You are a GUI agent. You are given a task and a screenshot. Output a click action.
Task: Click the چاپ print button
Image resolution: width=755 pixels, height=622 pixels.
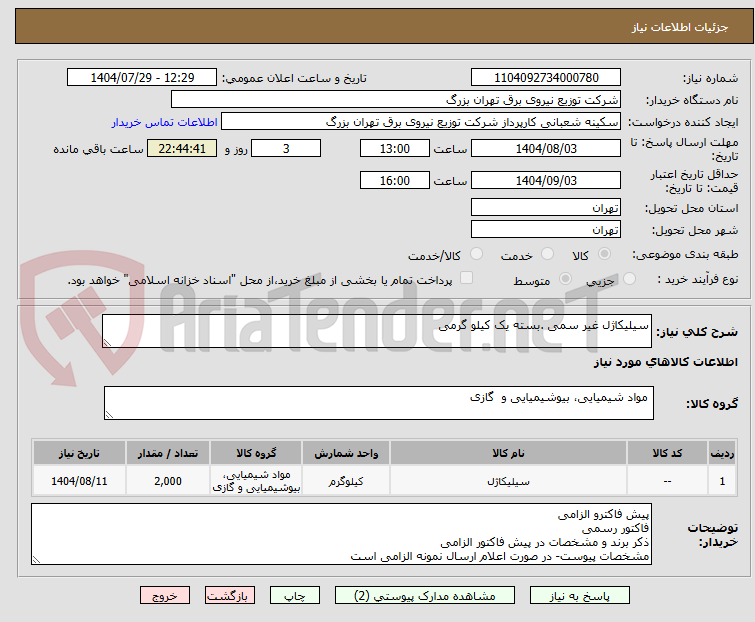click(294, 596)
